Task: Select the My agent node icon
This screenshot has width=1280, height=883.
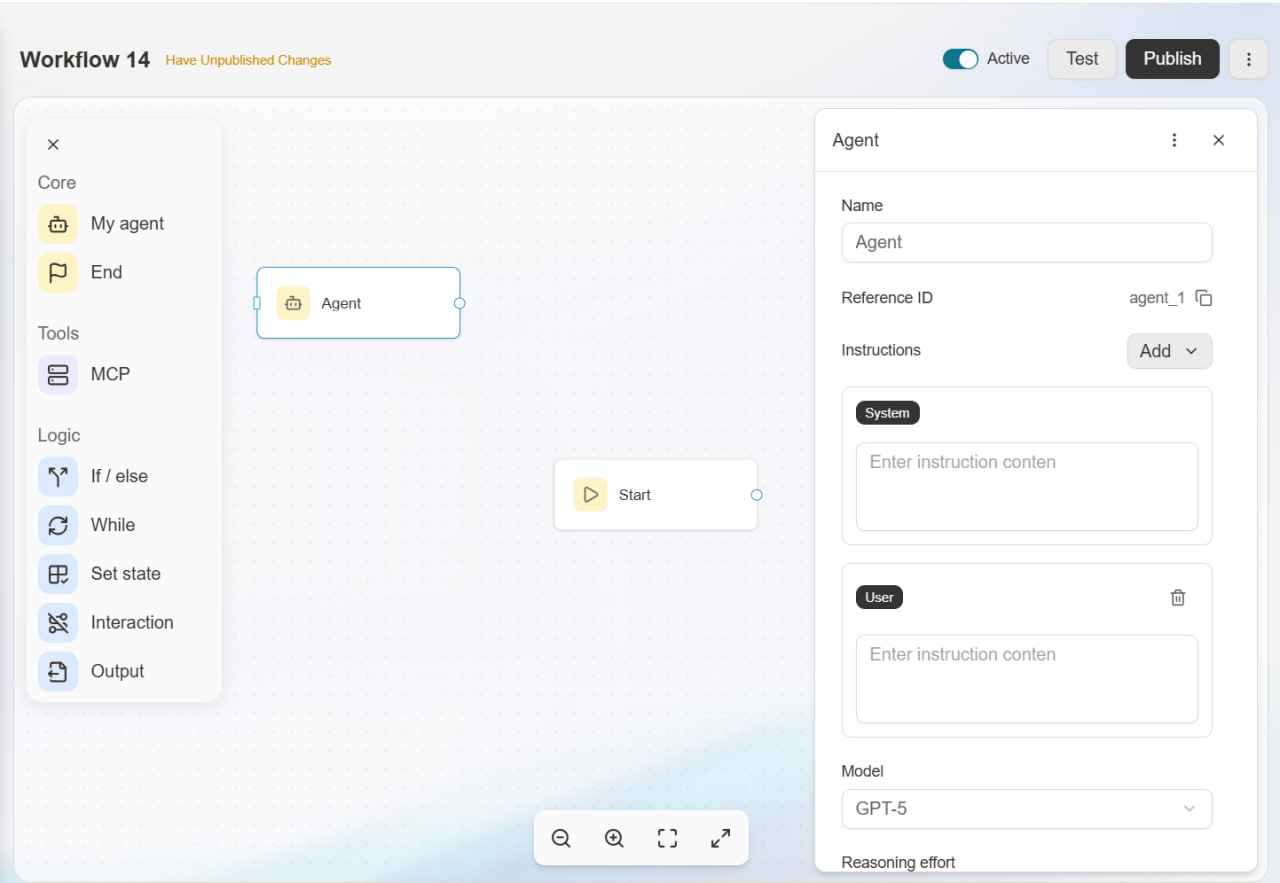Action: pyautogui.click(x=58, y=224)
